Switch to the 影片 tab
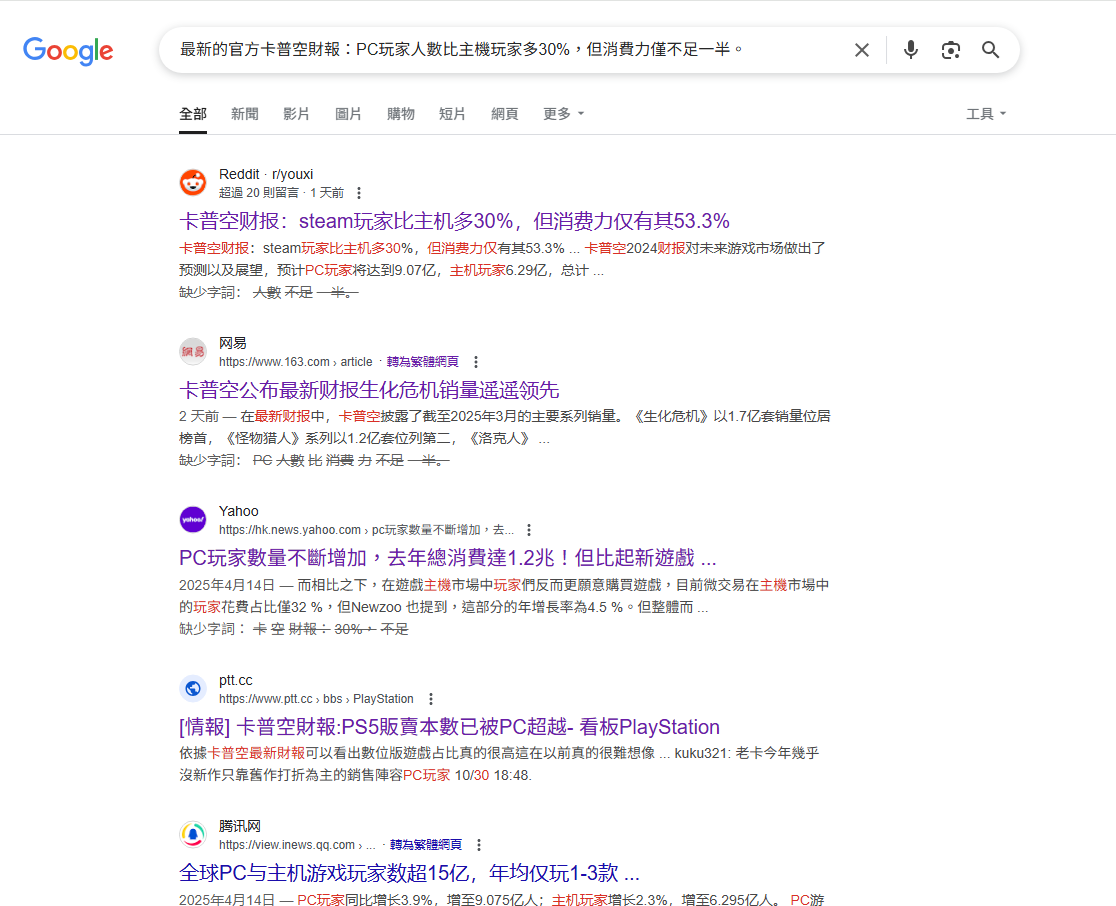The width and height of the screenshot is (1116, 906). tap(297, 114)
